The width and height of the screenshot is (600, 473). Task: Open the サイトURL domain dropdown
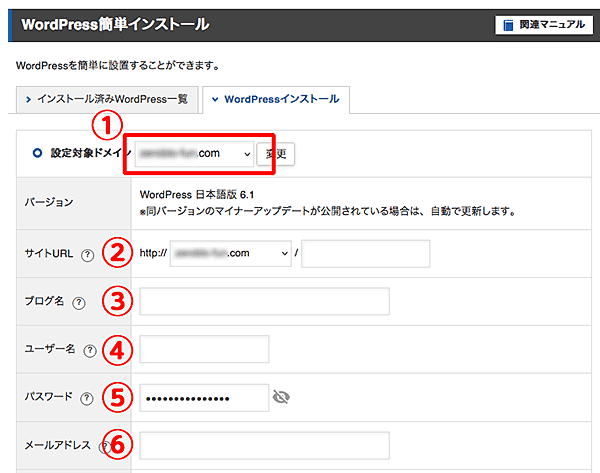pos(231,253)
